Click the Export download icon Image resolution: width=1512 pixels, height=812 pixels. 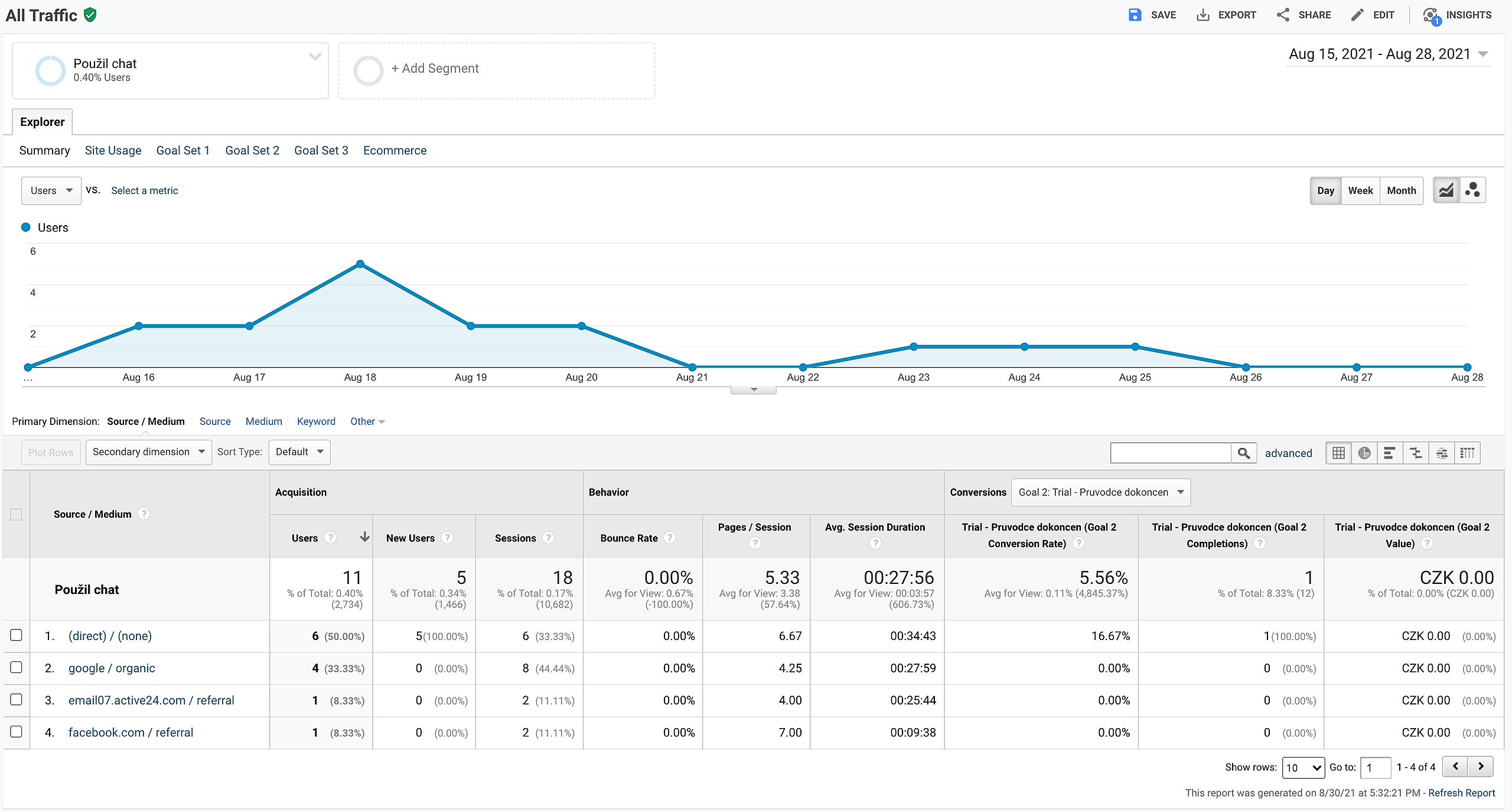click(x=1203, y=15)
